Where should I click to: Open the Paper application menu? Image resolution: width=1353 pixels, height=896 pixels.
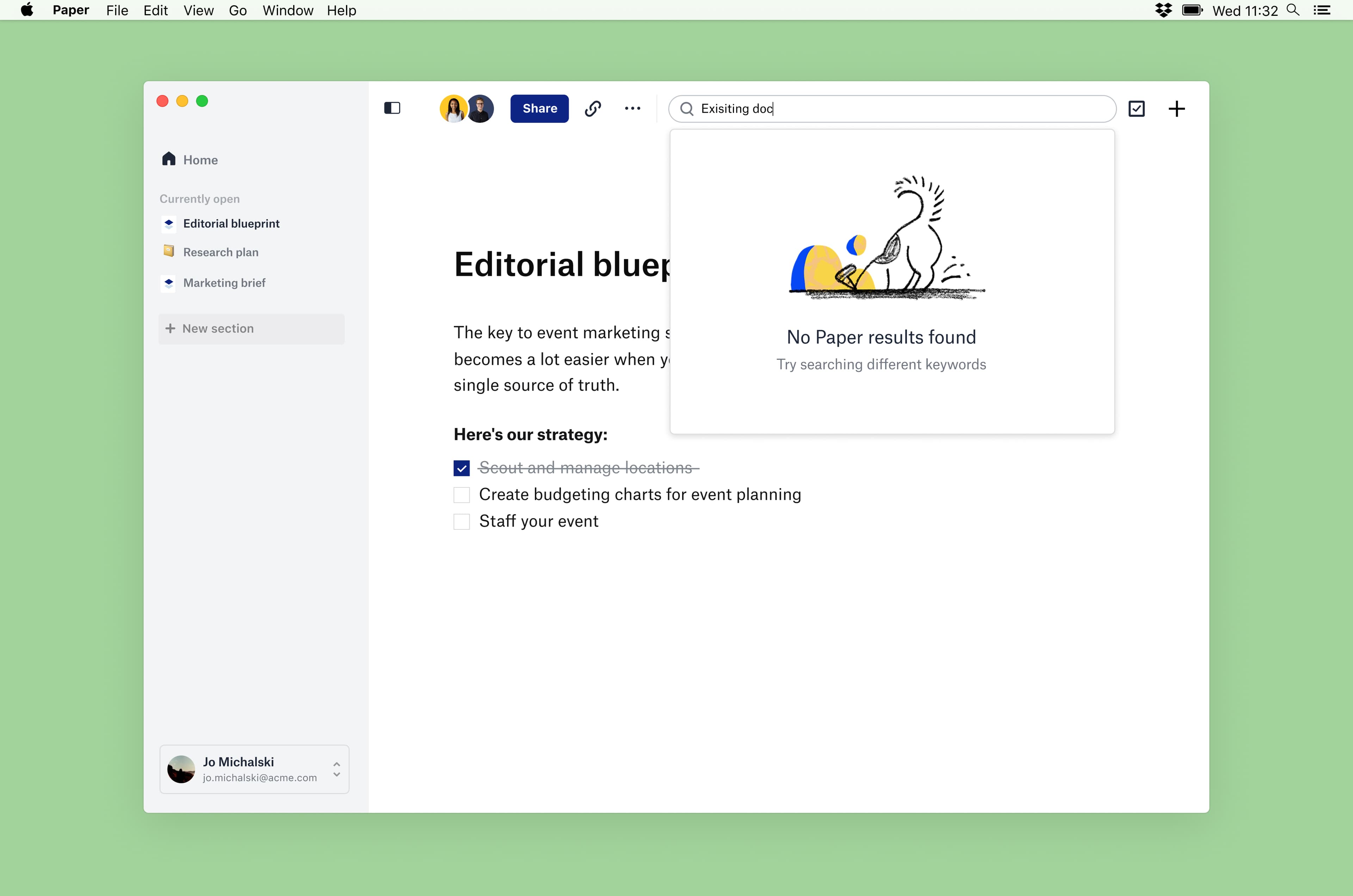(71, 10)
